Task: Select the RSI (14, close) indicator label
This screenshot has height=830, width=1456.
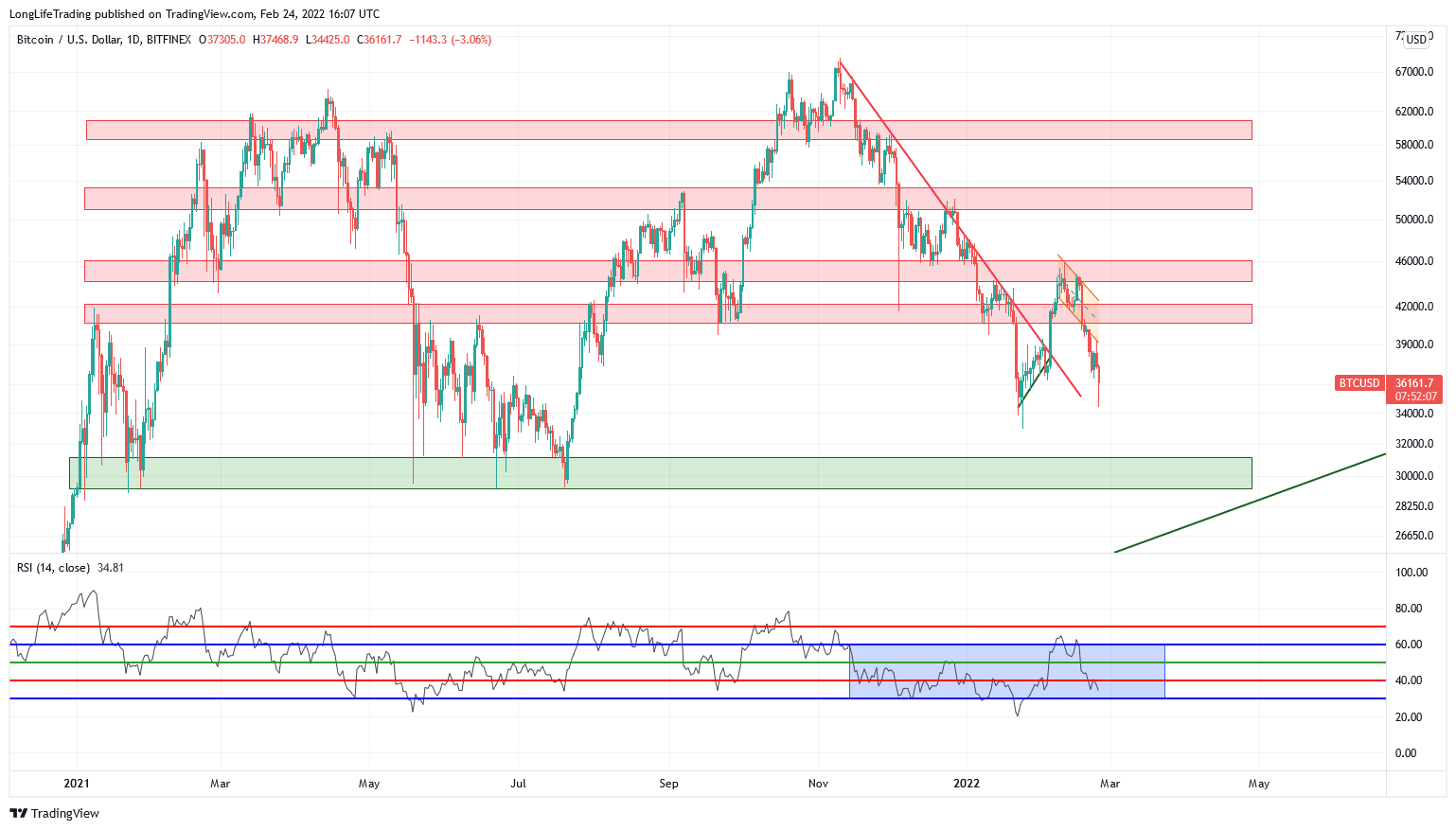Action: (x=53, y=568)
